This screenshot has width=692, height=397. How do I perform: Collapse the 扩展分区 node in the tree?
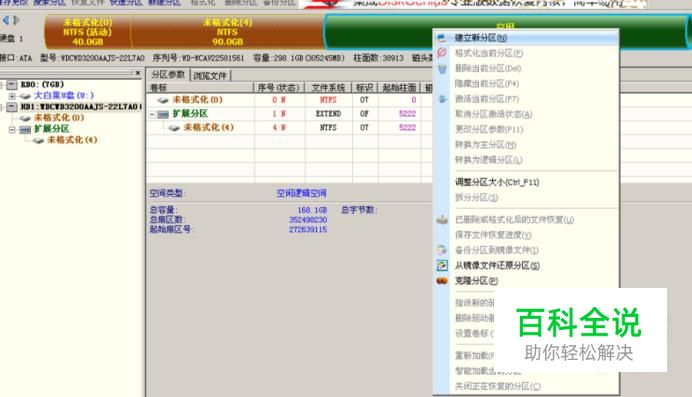(x=12, y=129)
